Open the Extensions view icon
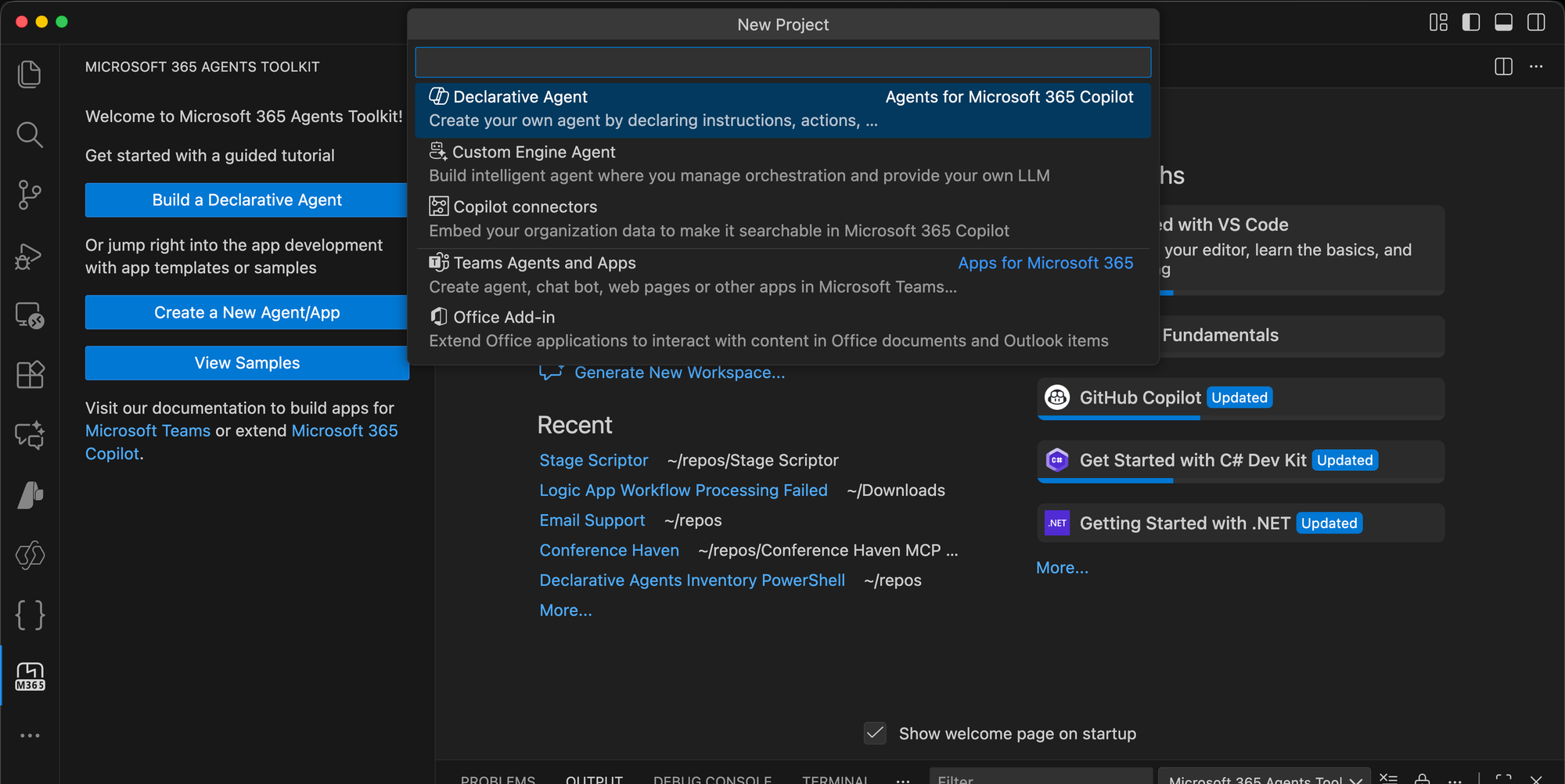The image size is (1565, 784). click(30, 375)
